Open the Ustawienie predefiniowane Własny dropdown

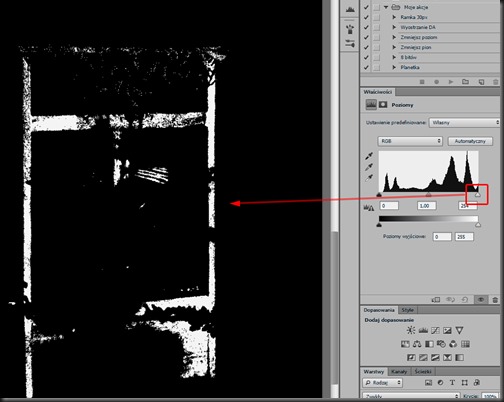464,123
